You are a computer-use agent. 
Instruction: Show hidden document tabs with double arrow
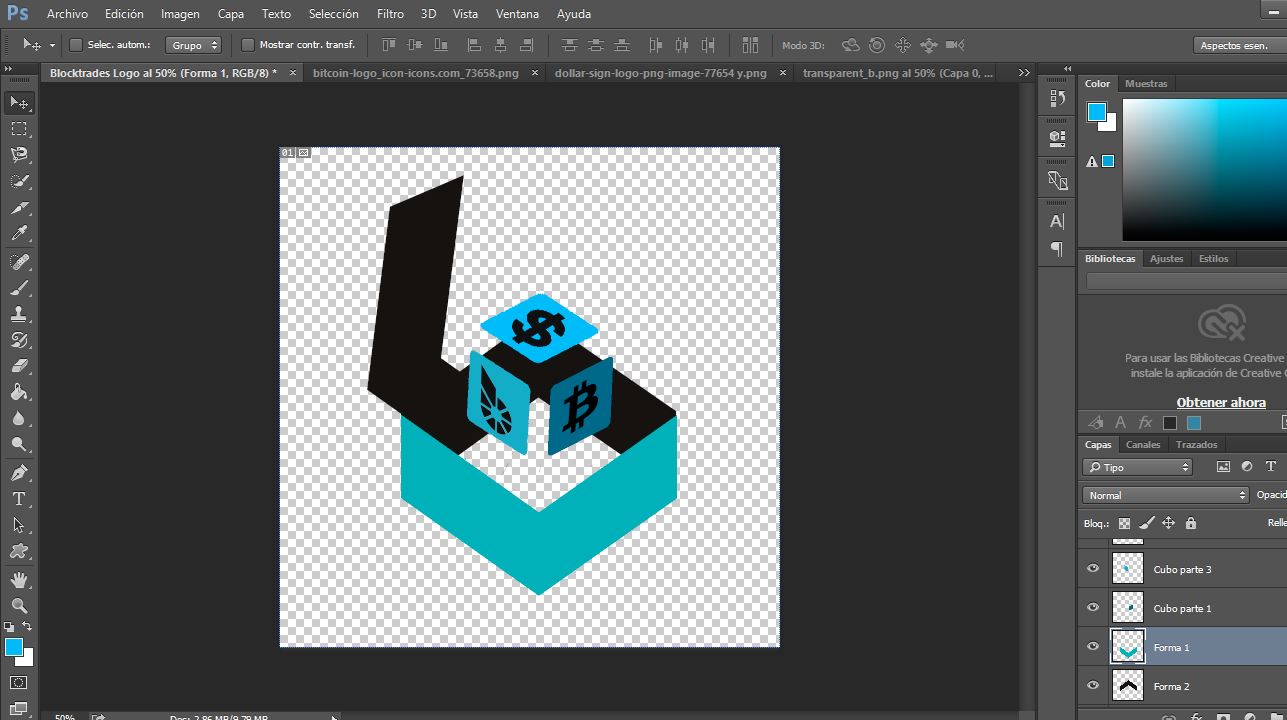point(1024,73)
